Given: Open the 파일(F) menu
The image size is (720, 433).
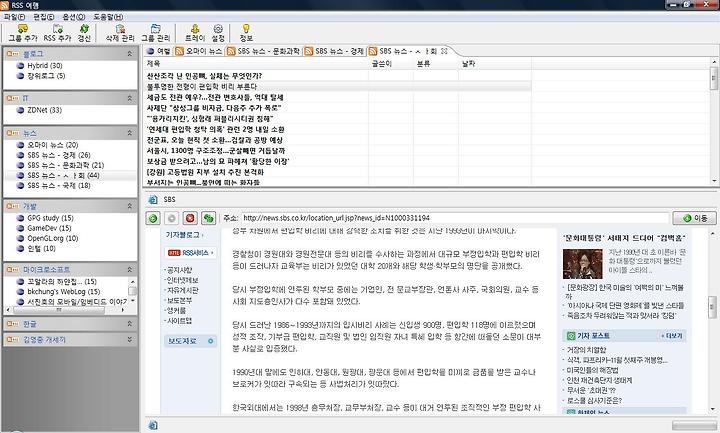Looking at the screenshot, I should 15,17.
